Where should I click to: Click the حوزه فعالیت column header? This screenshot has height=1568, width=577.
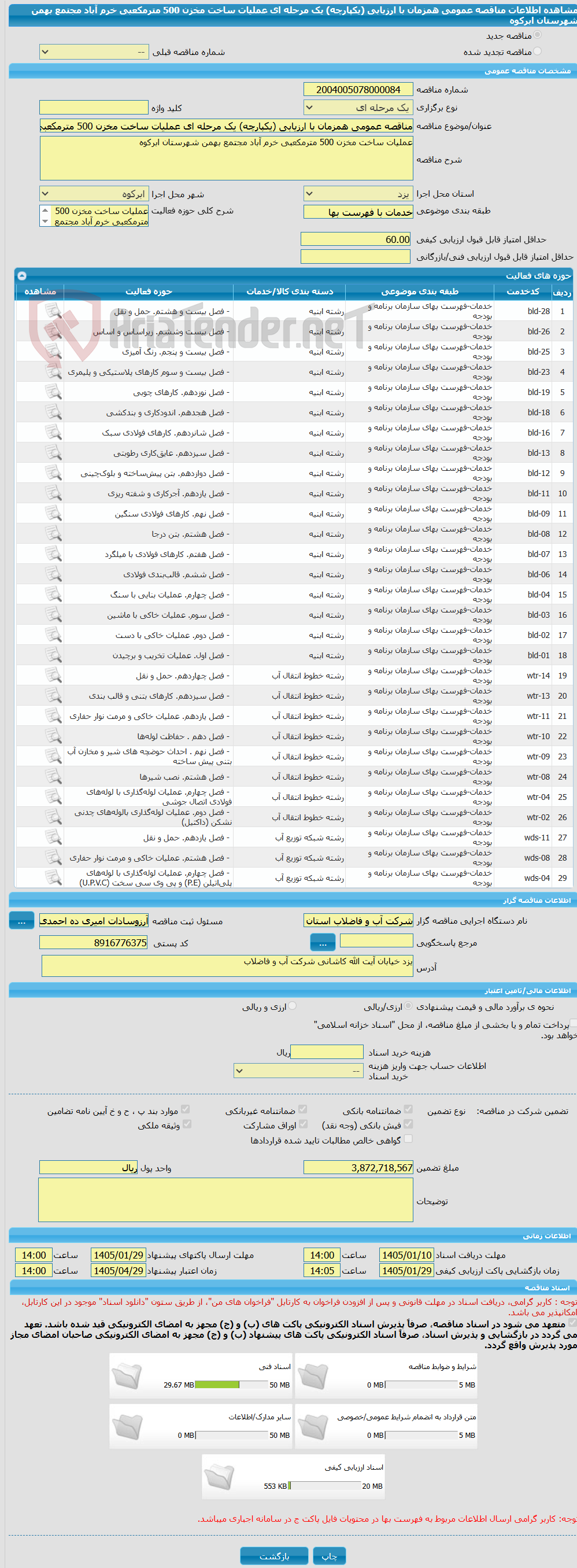coord(149,292)
